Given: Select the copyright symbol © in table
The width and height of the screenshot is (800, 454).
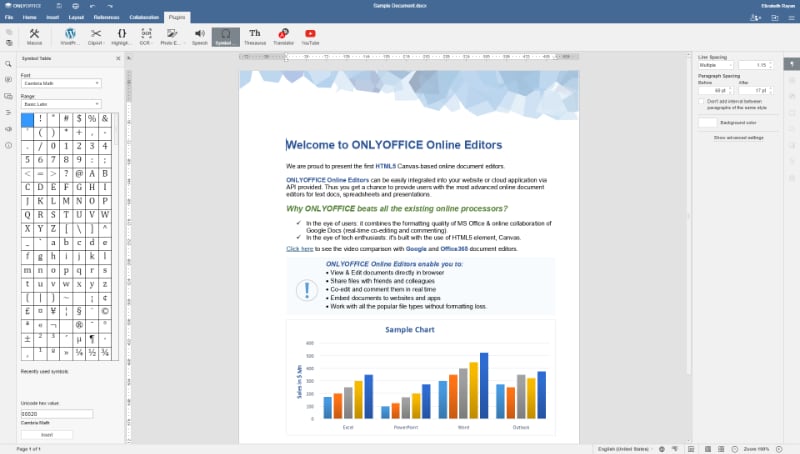Looking at the screenshot, I should click(105, 311).
